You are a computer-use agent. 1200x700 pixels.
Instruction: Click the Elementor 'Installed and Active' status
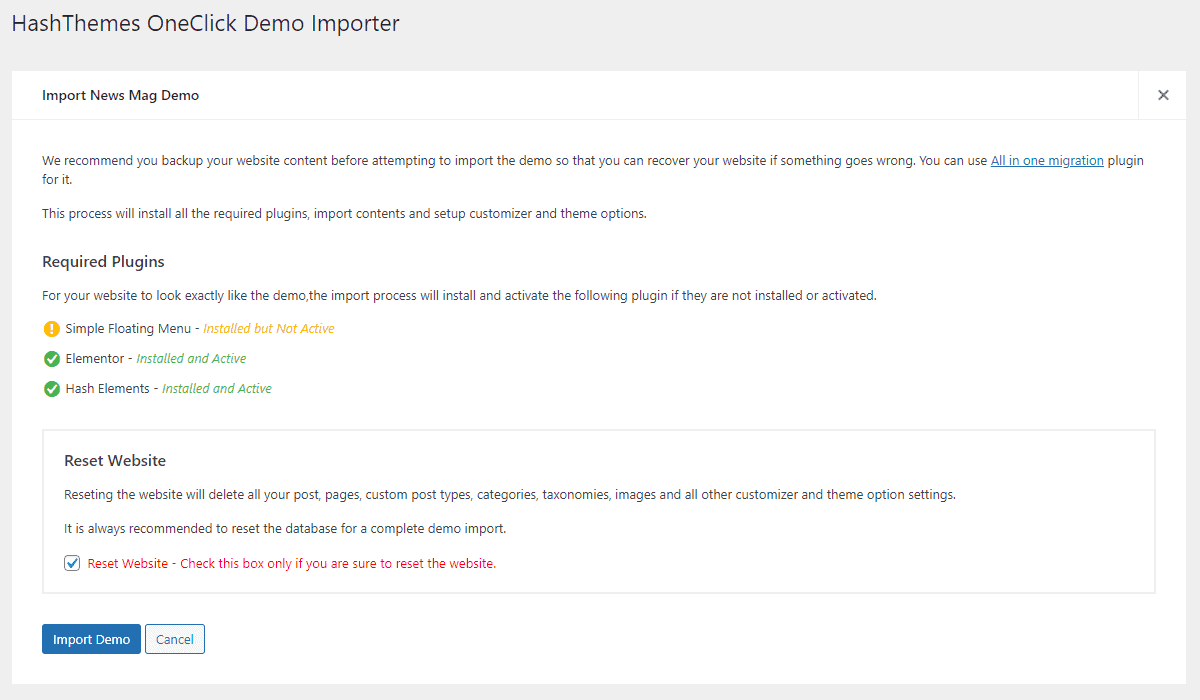191,359
